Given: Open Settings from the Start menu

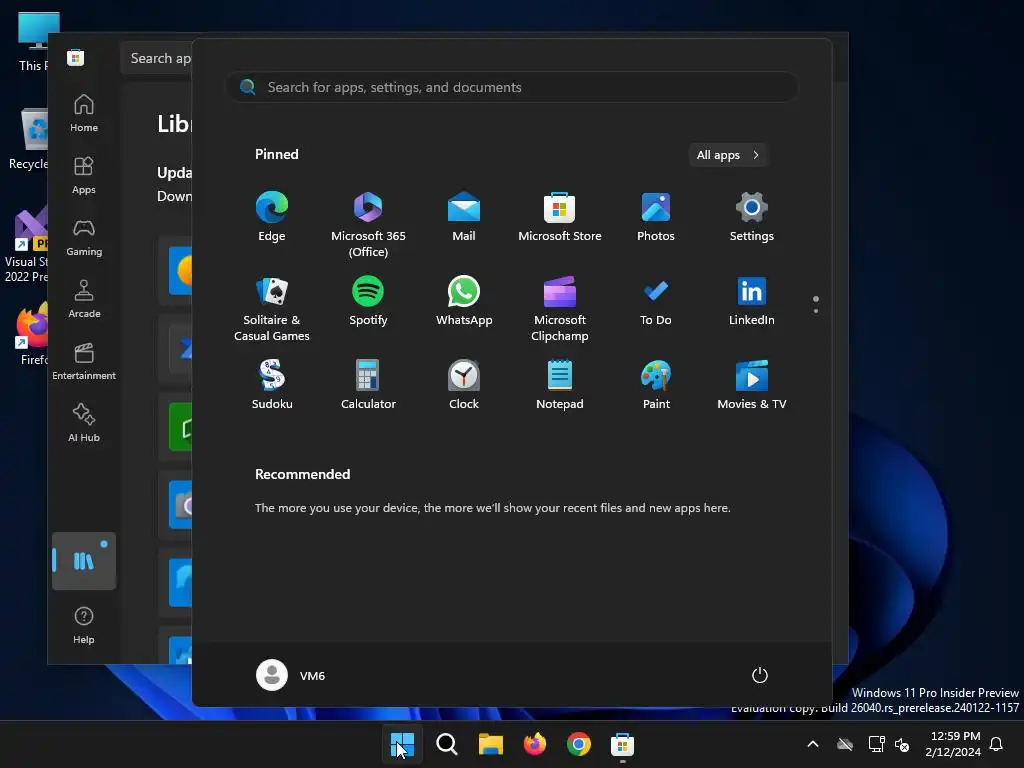Looking at the screenshot, I should [x=752, y=217].
